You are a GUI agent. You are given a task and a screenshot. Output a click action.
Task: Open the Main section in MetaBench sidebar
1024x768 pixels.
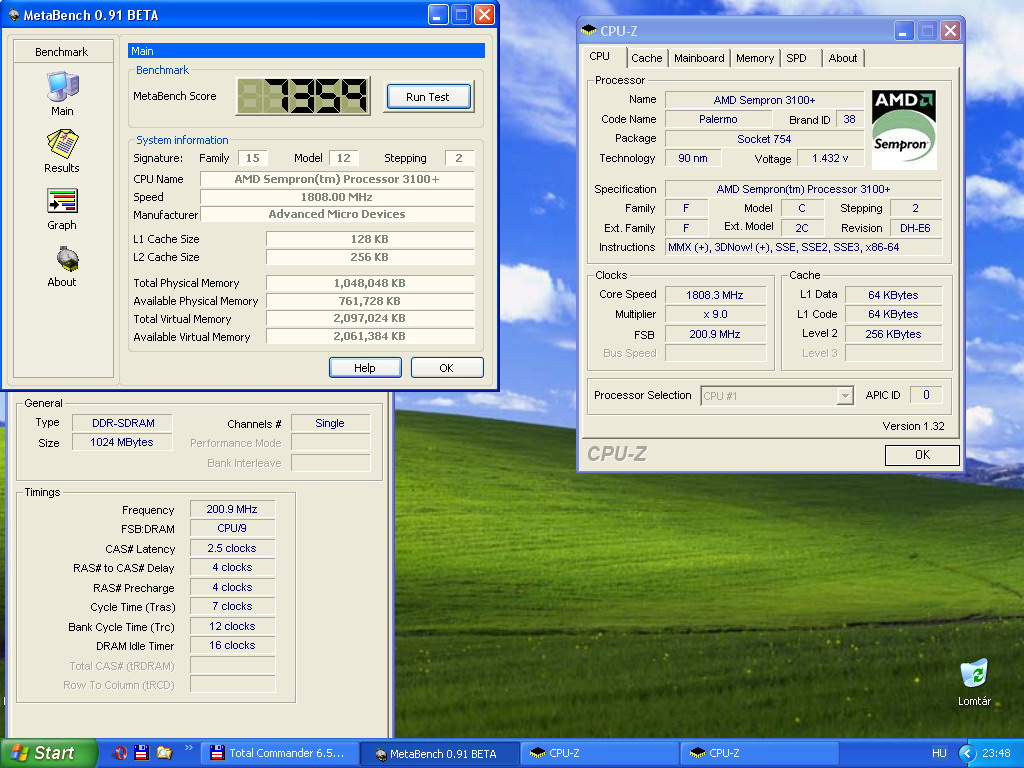(x=62, y=93)
